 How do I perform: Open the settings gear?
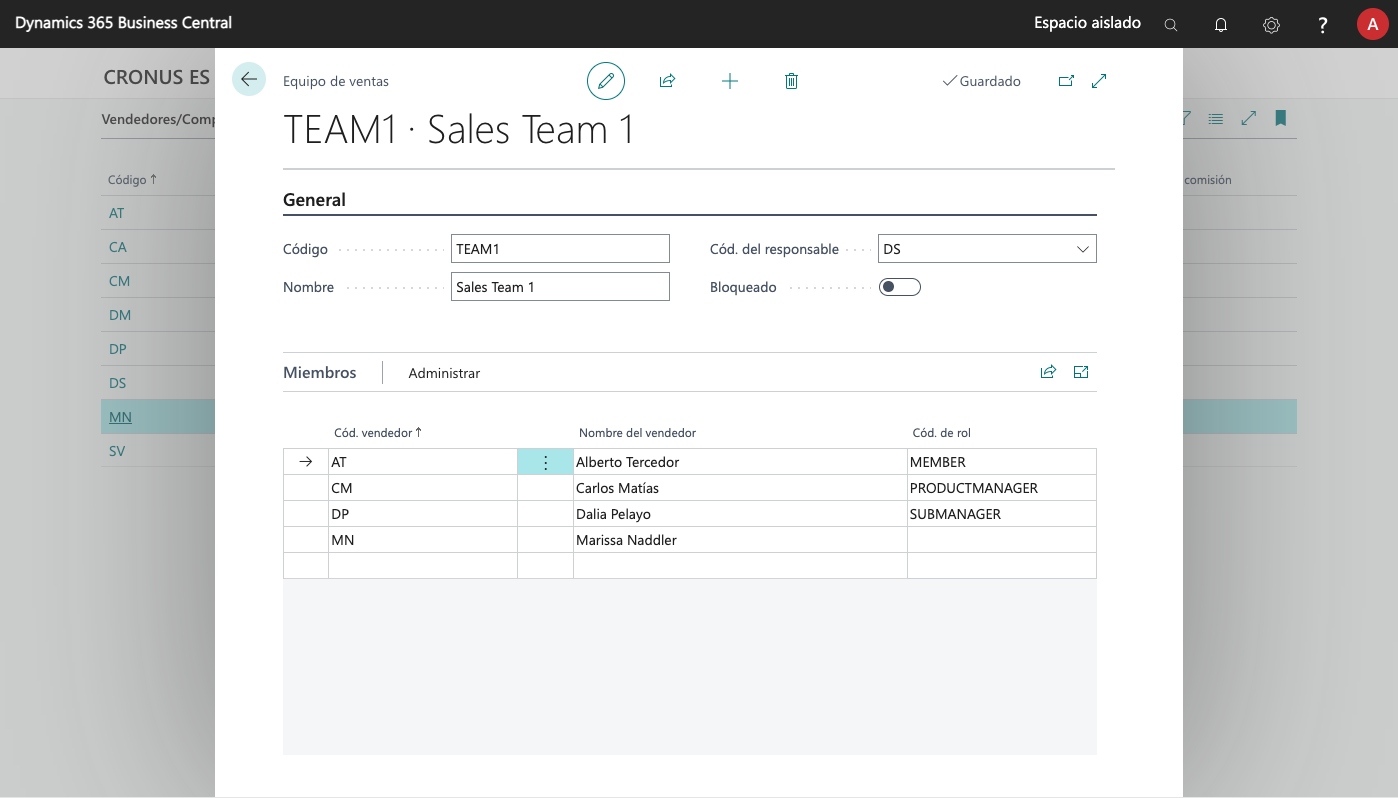click(1271, 24)
